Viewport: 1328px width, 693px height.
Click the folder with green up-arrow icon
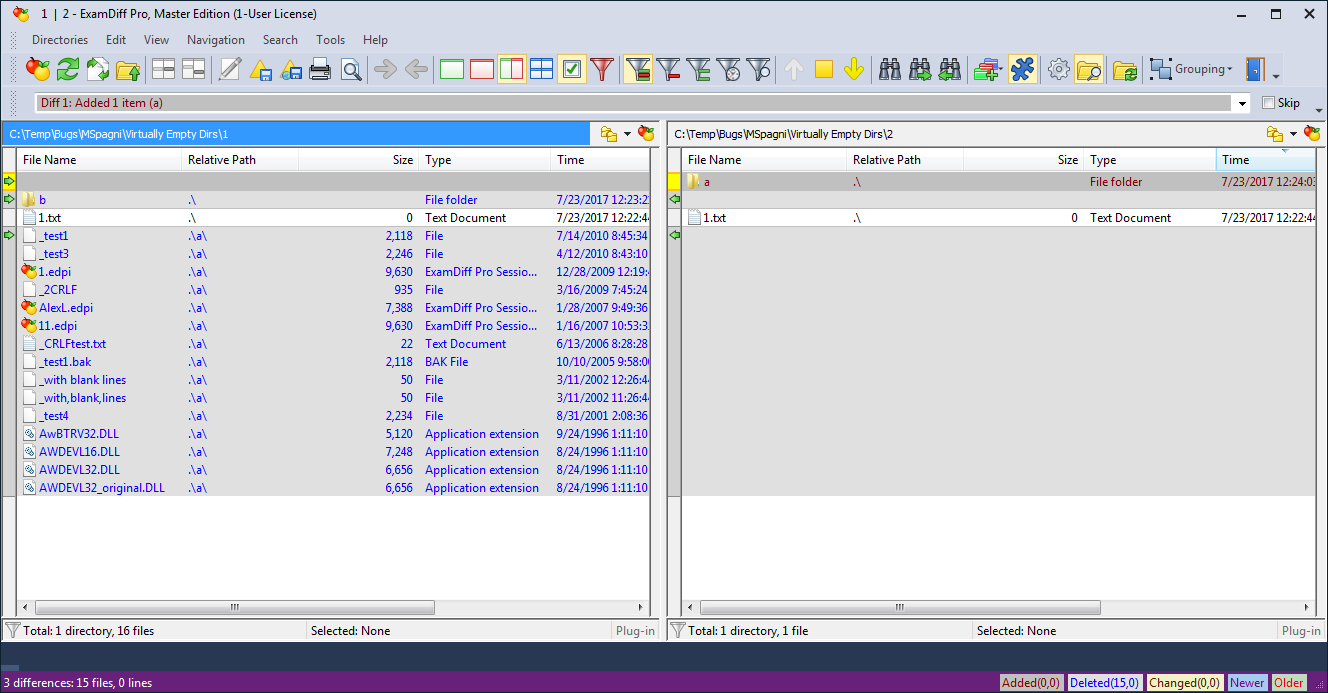128,69
